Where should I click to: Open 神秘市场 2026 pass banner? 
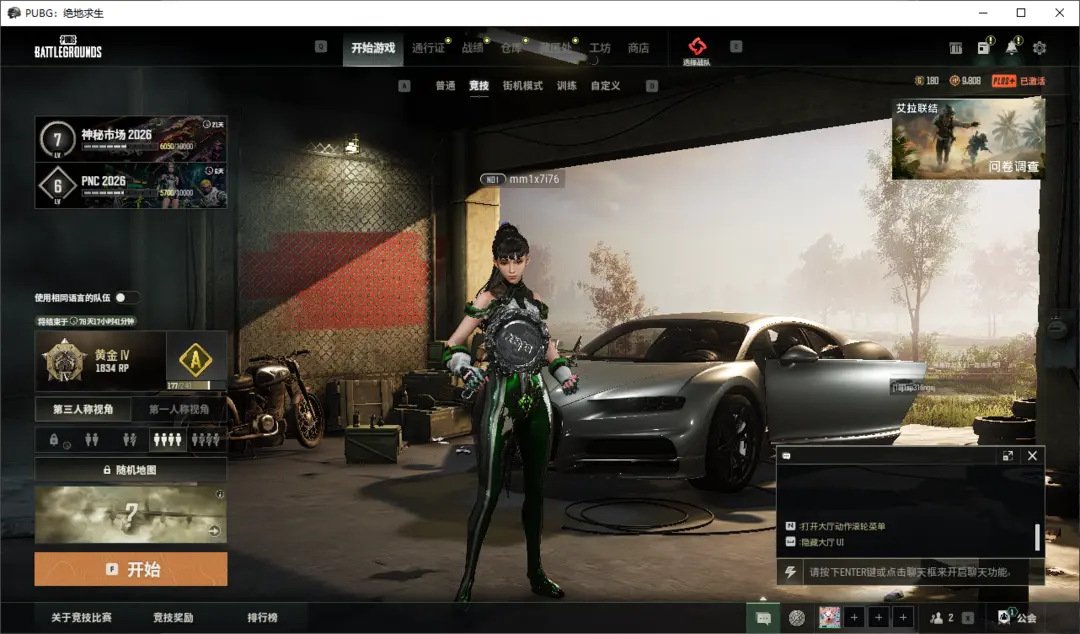(x=131, y=139)
